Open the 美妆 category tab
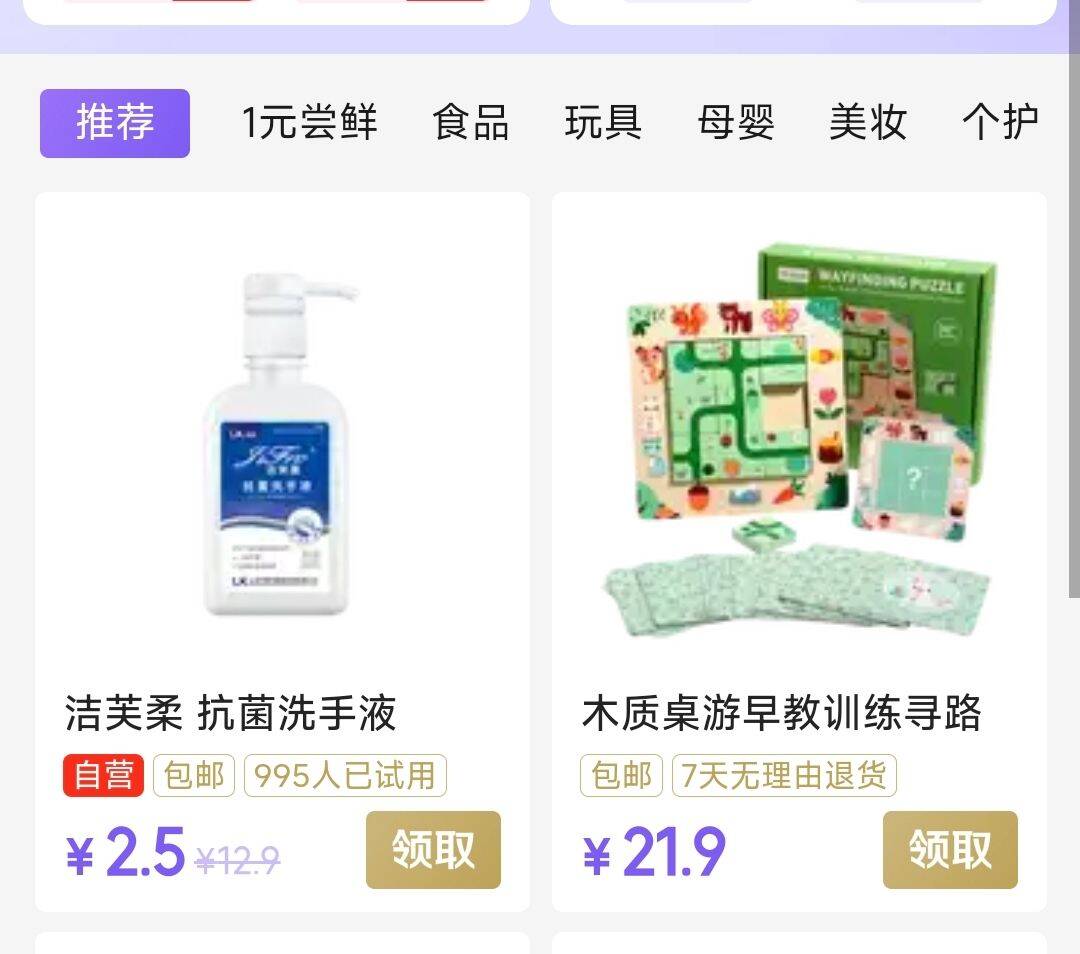Image resolution: width=1080 pixels, height=954 pixels. tap(868, 123)
